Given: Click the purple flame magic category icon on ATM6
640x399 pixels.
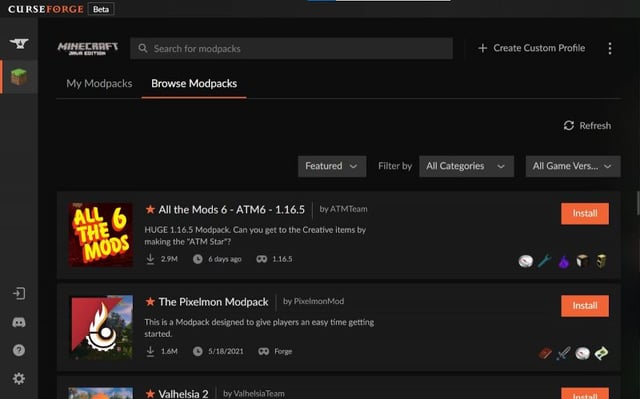Looking at the screenshot, I should pyautogui.click(x=564, y=262).
